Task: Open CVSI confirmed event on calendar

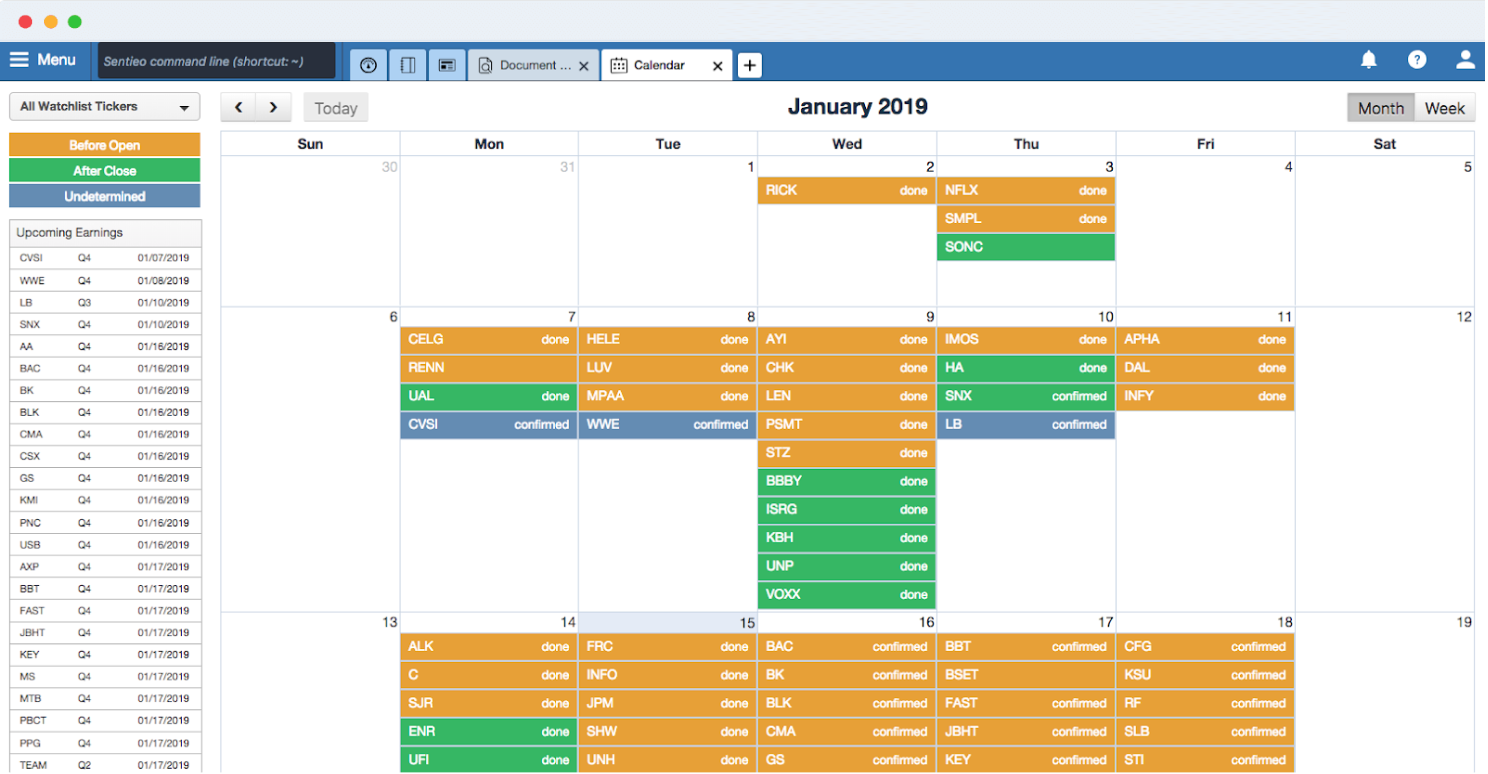Action: coord(489,425)
